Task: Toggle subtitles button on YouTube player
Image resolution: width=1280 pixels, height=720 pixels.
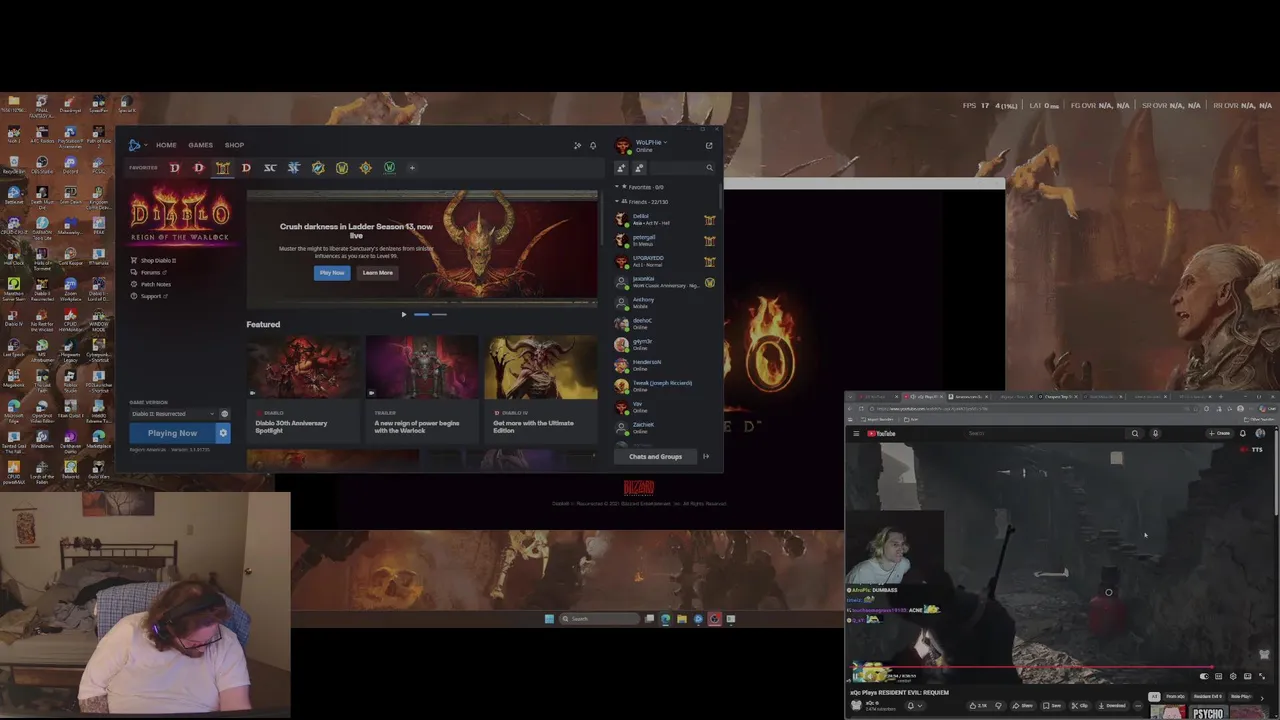Action: (x=1218, y=676)
